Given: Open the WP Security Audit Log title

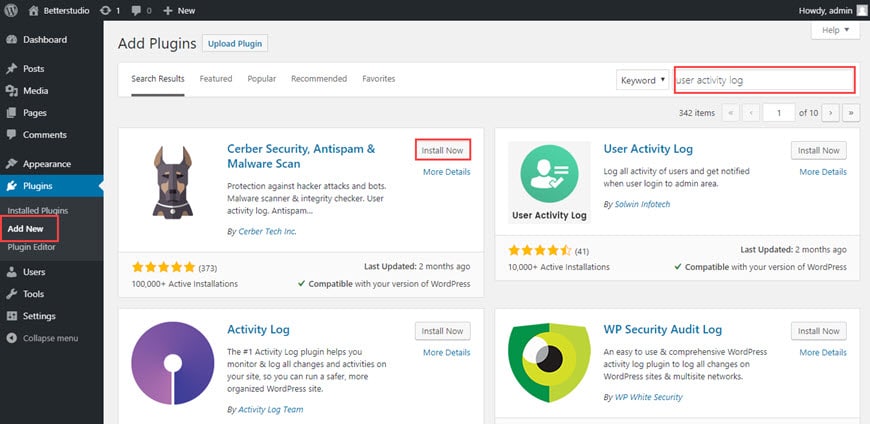Looking at the screenshot, I should coord(662,330).
